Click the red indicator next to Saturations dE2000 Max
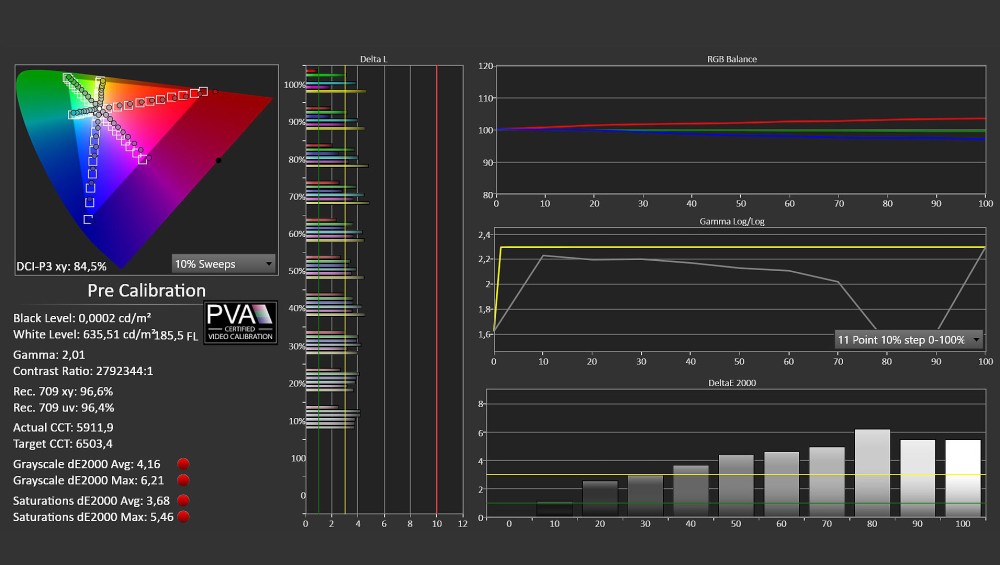Viewport: 1000px width, 565px height. [x=183, y=517]
